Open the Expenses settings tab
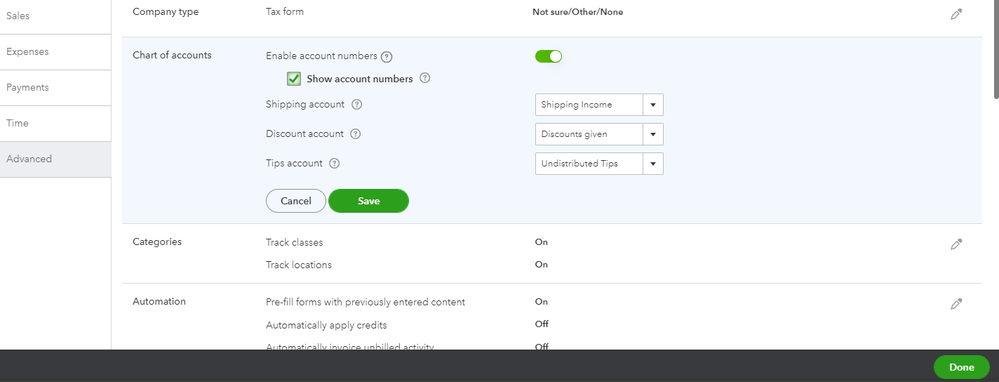The width and height of the screenshot is (999, 382). pos(55,52)
